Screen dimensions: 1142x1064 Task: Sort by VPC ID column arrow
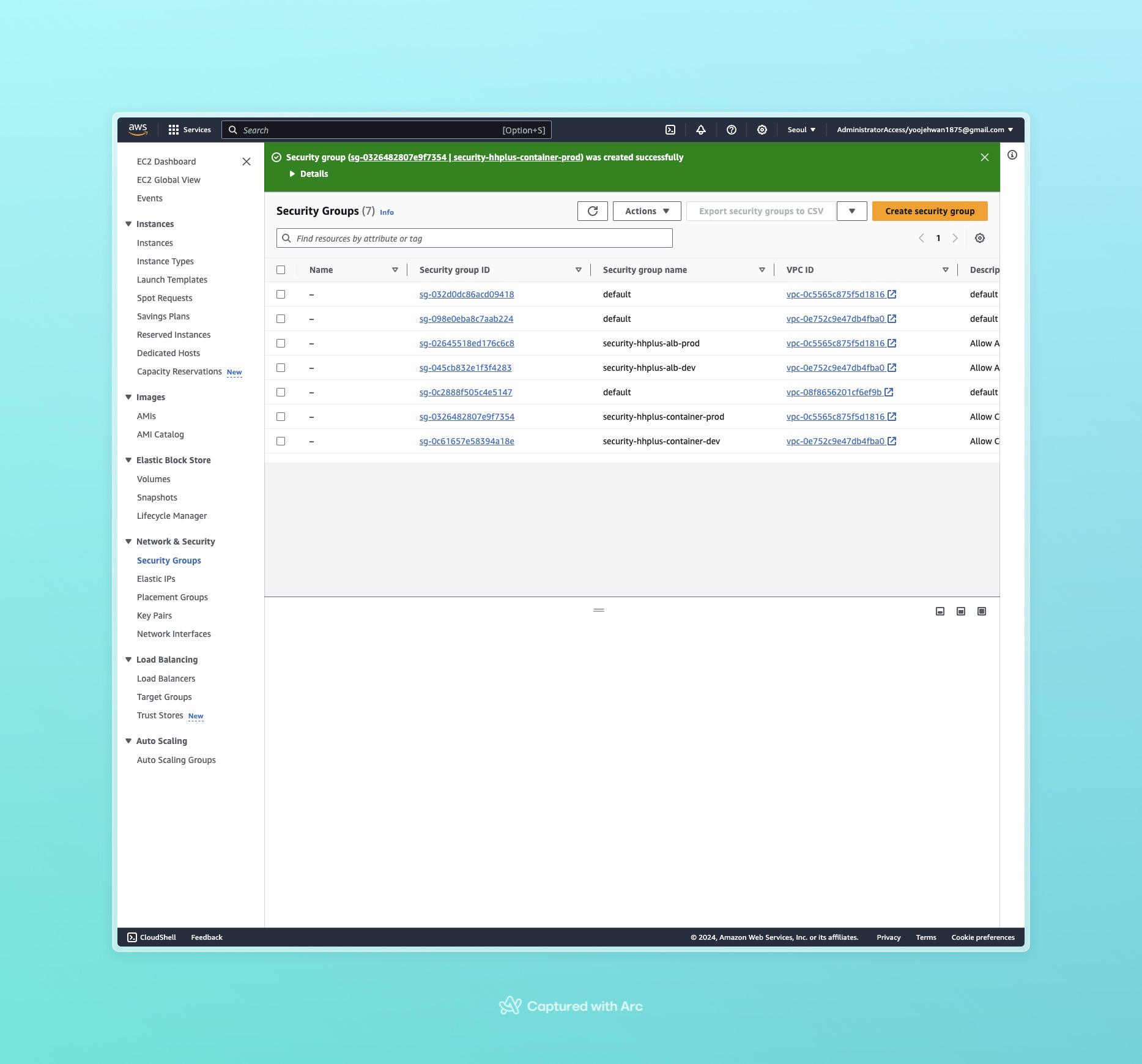(x=946, y=270)
